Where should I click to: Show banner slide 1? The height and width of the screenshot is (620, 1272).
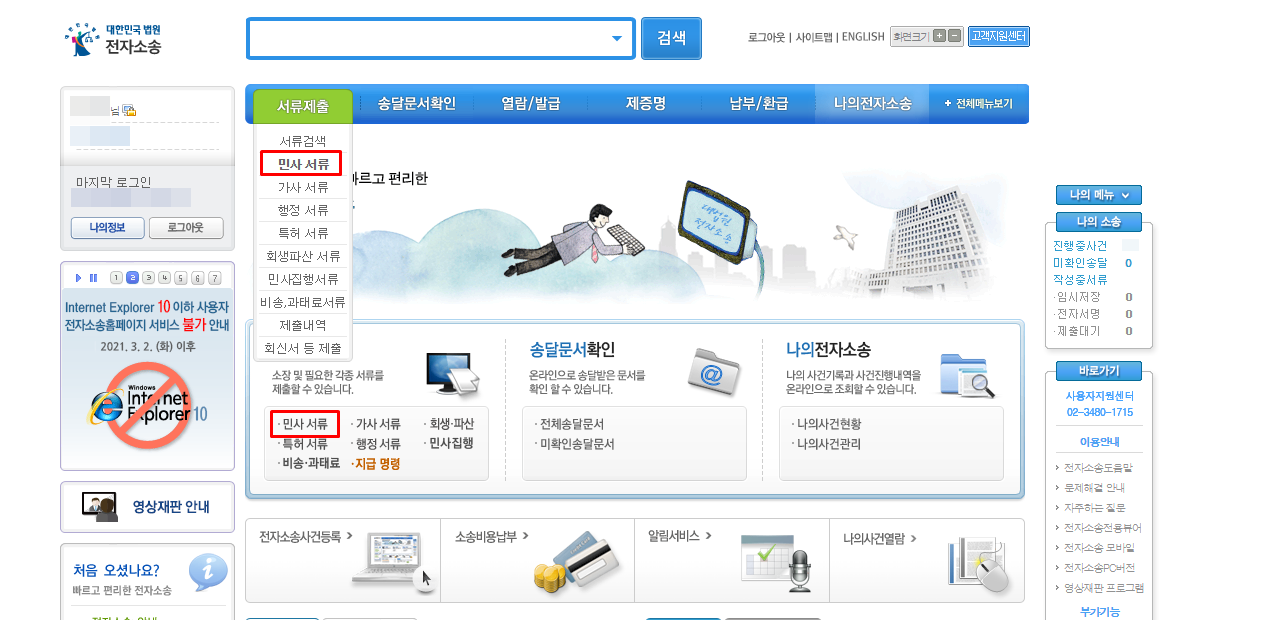tap(117, 278)
